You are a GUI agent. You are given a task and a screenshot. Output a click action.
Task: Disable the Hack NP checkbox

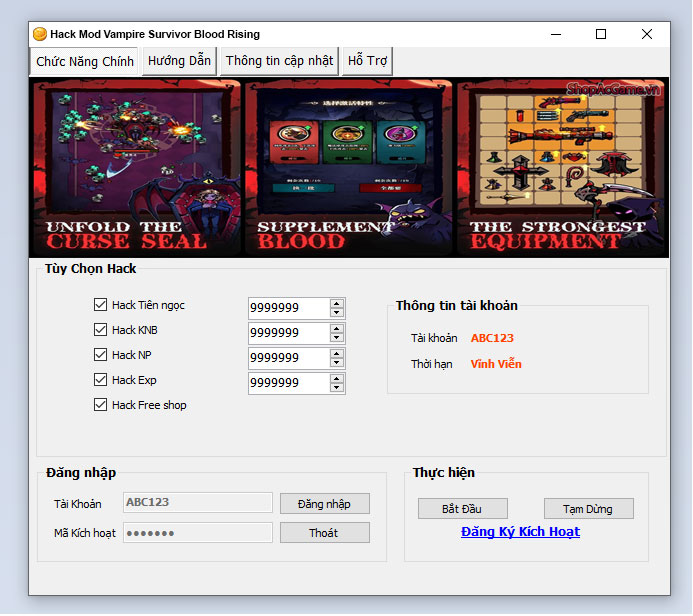[100, 355]
